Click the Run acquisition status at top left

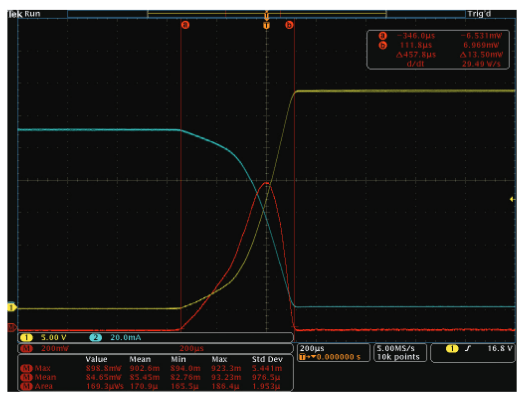click(x=32, y=14)
